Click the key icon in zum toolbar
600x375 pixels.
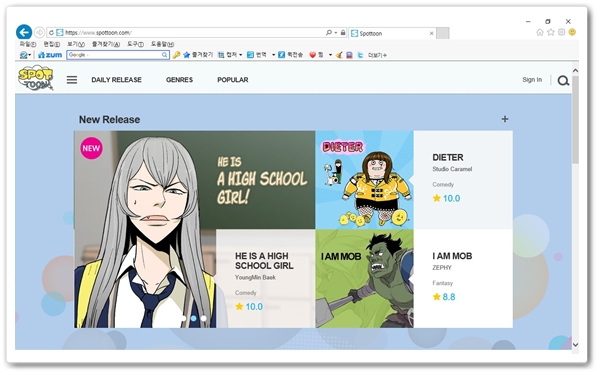coord(176,55)
